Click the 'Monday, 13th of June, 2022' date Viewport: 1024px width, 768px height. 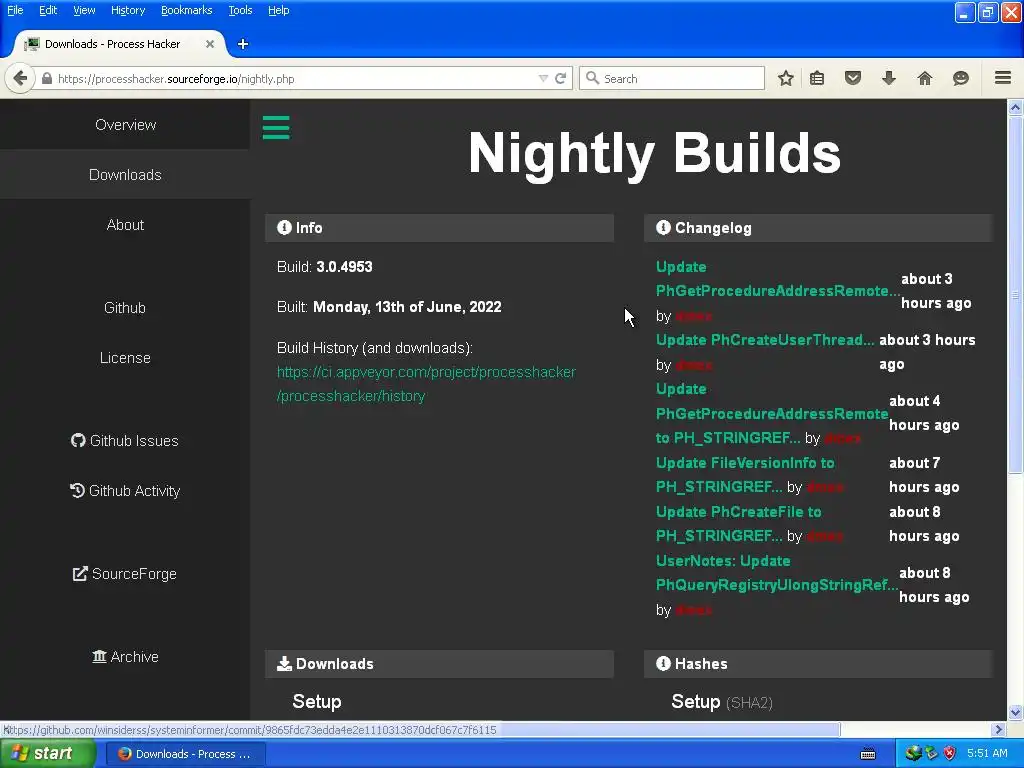(407, 307)
